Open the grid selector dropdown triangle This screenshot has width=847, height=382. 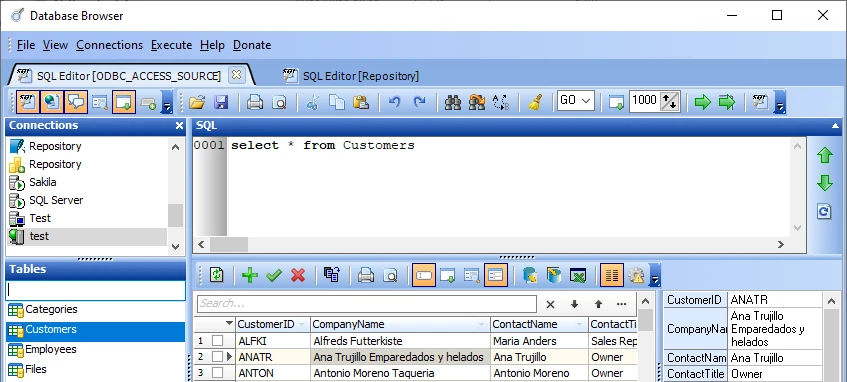pos(229,324)
